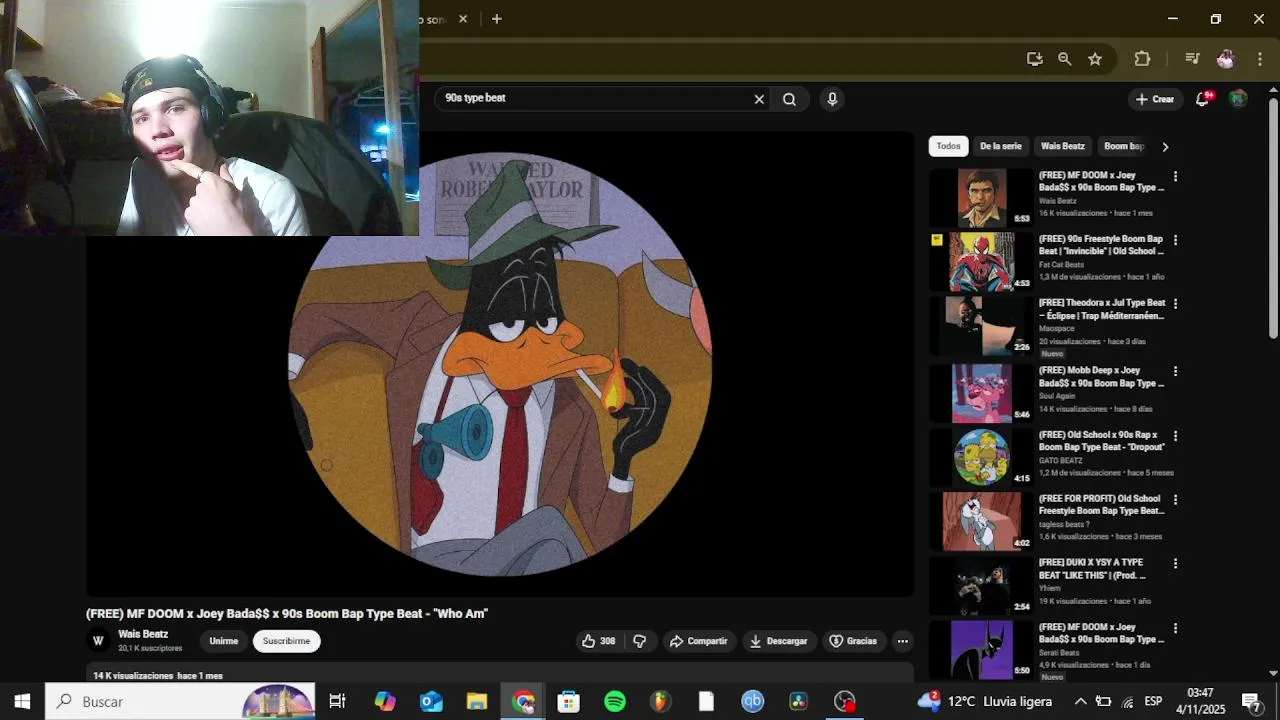
Task: Start voice search with the microphone icon
Action: [x=832, y=99]
